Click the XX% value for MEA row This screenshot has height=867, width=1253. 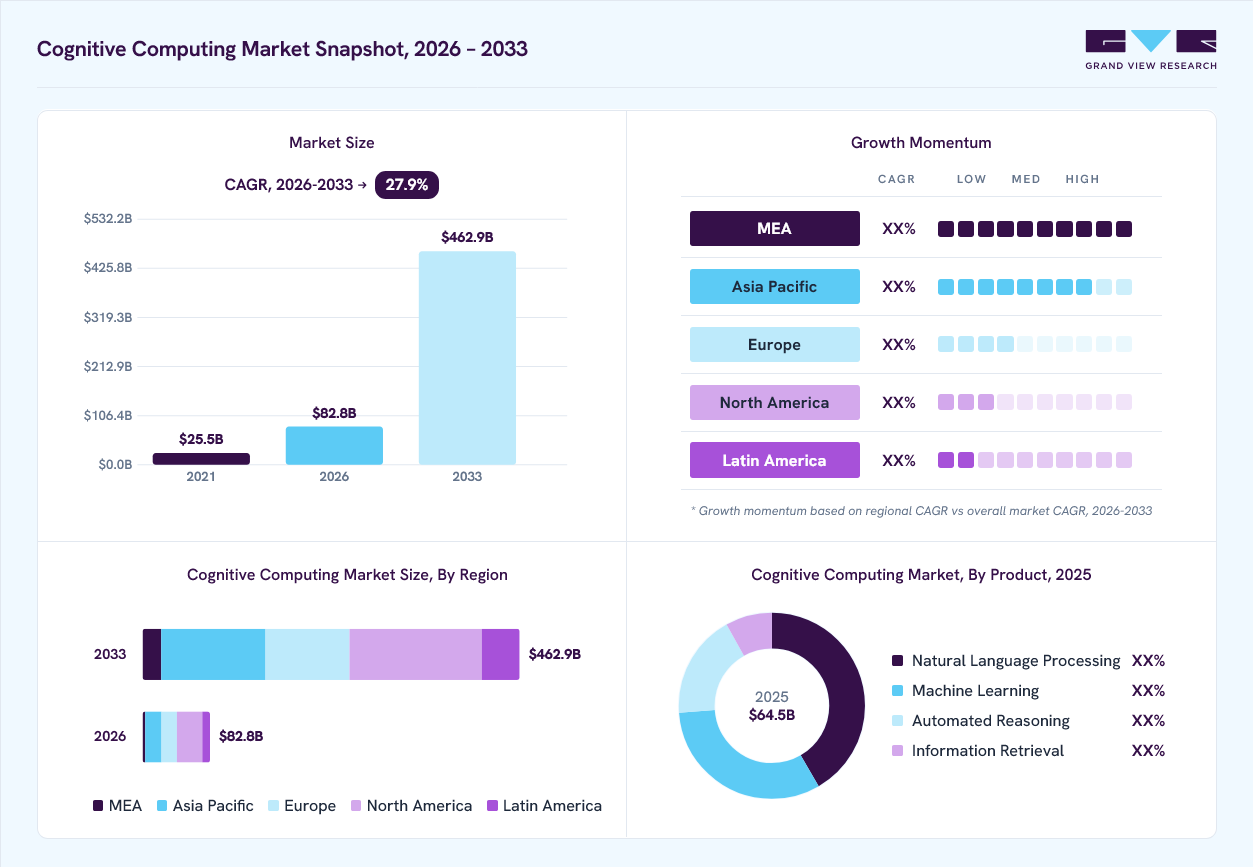(x=899, y=229)
